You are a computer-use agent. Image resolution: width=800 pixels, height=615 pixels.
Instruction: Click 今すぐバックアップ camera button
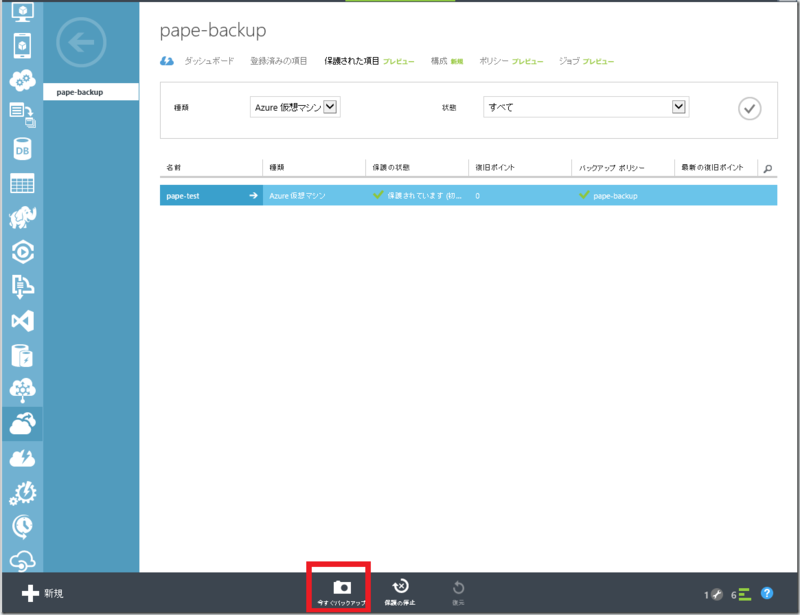tap(341, 593)
